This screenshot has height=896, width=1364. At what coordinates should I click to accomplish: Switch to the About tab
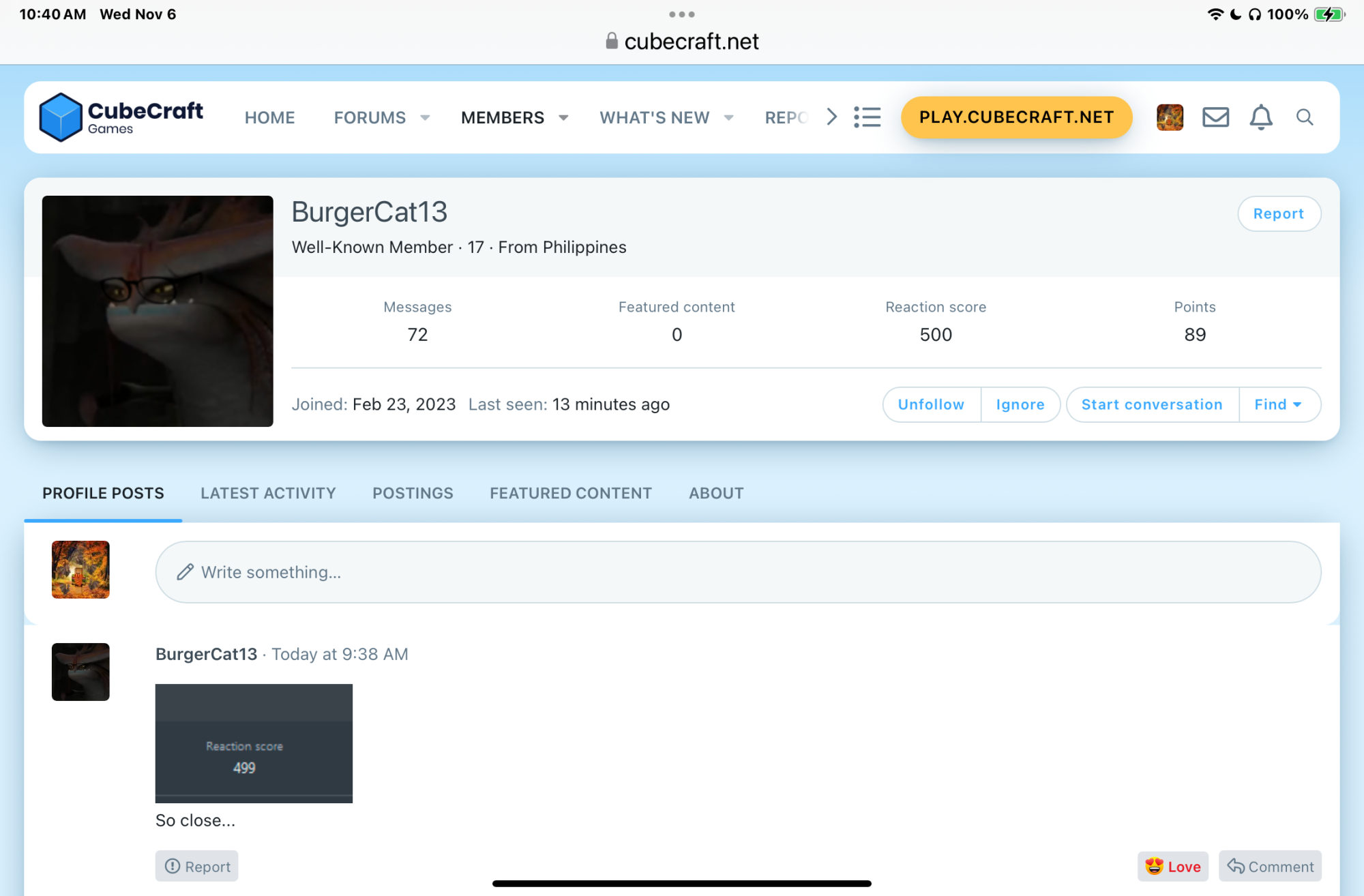pos(716,493)
